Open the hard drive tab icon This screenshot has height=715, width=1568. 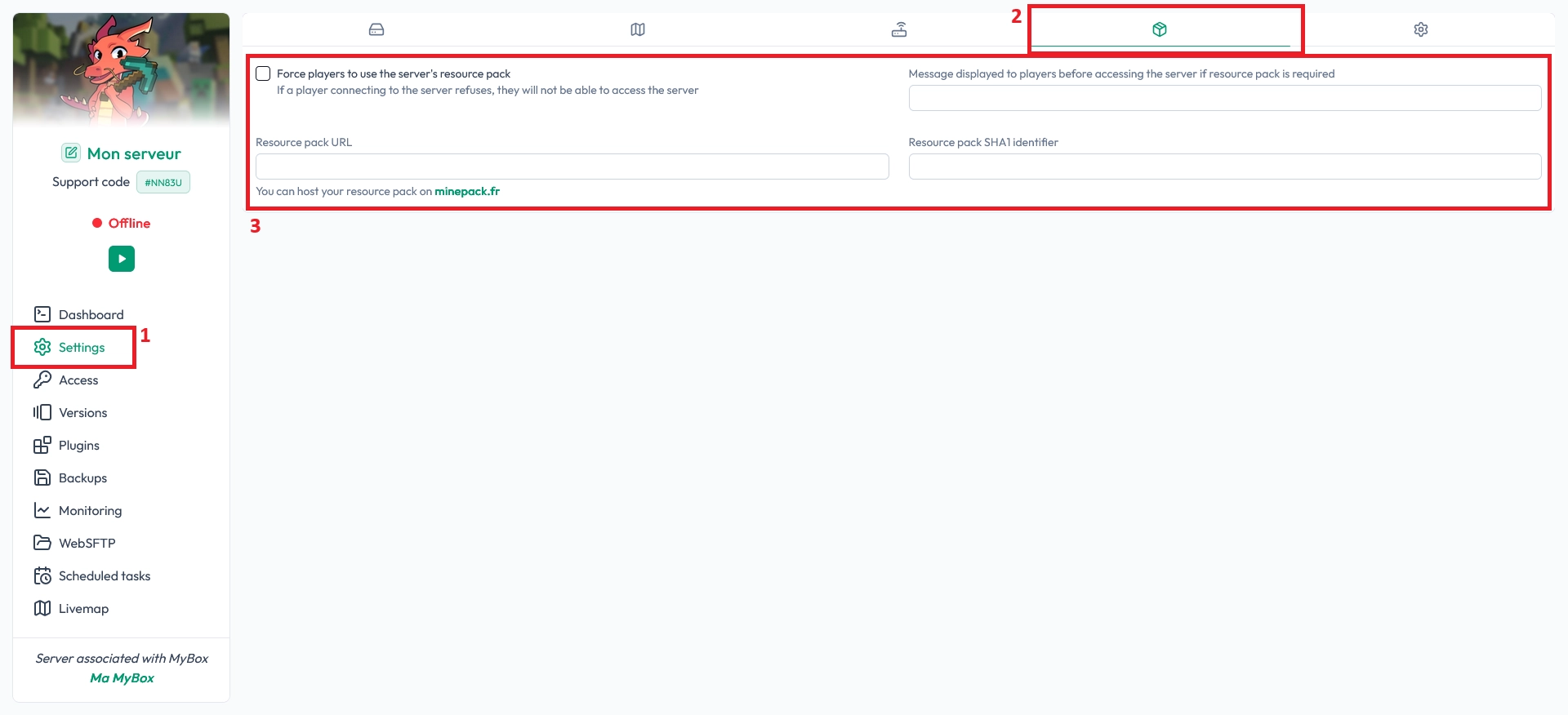tap(376, 29)
